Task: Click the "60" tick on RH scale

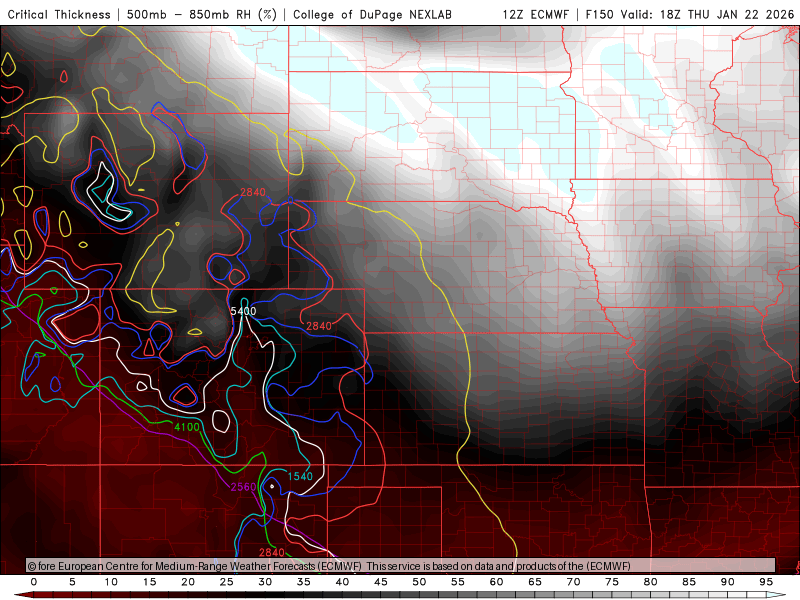Action: 496,582
